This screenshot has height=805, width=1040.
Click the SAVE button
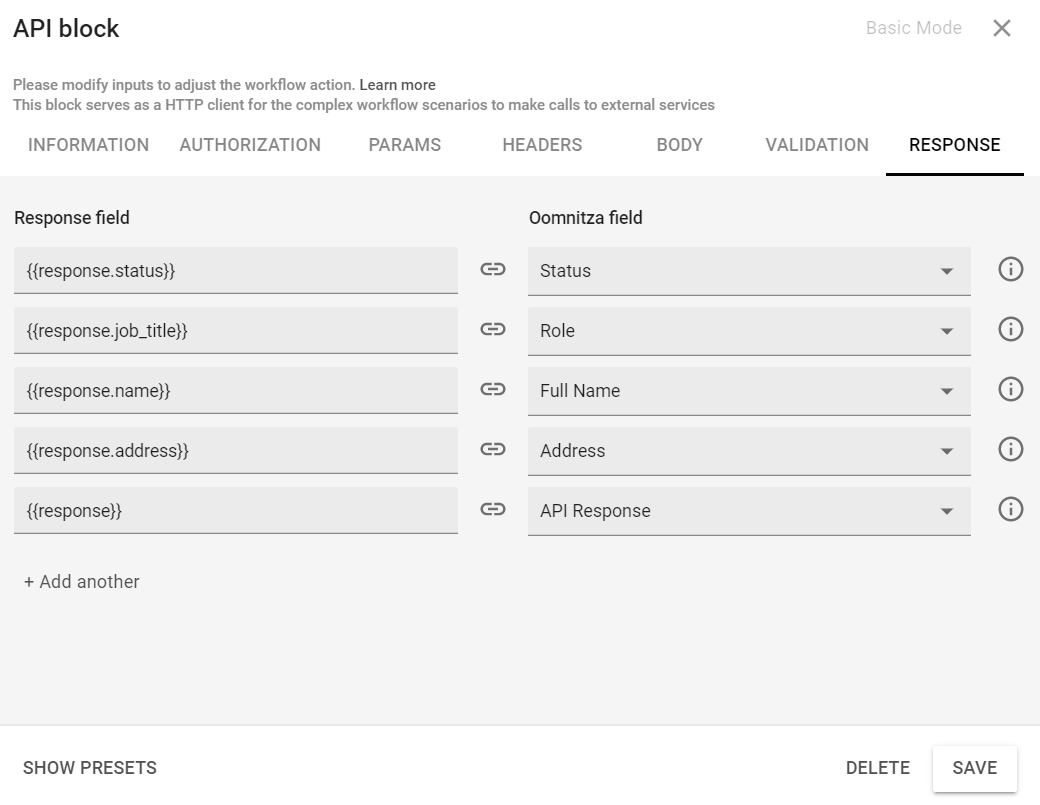[x=975, y=768]
